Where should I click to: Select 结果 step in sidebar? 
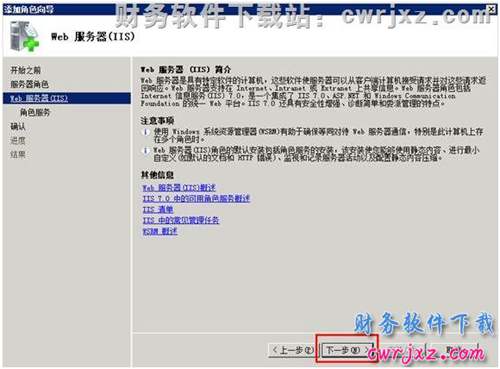coord(18,154)
